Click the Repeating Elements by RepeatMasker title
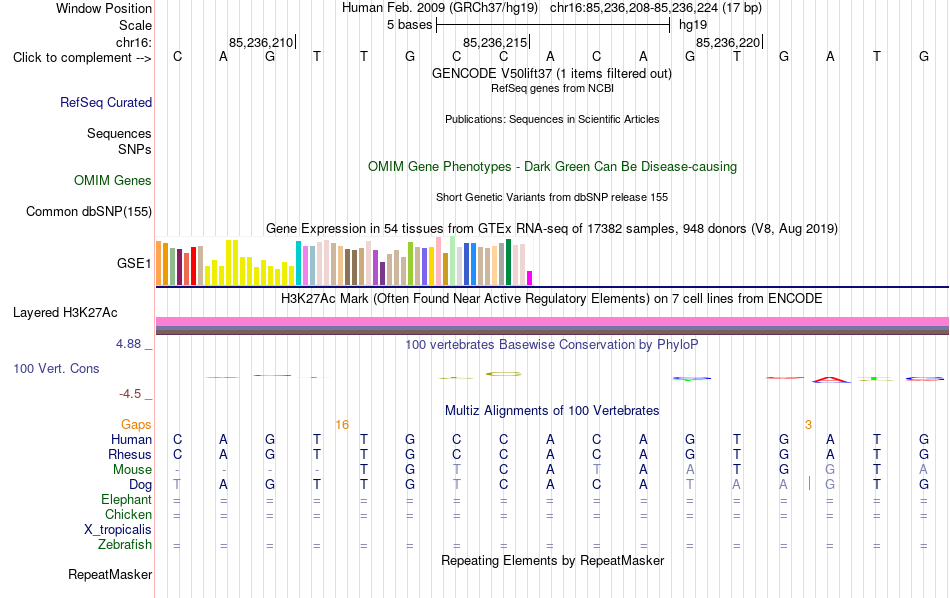 (552, 560)
